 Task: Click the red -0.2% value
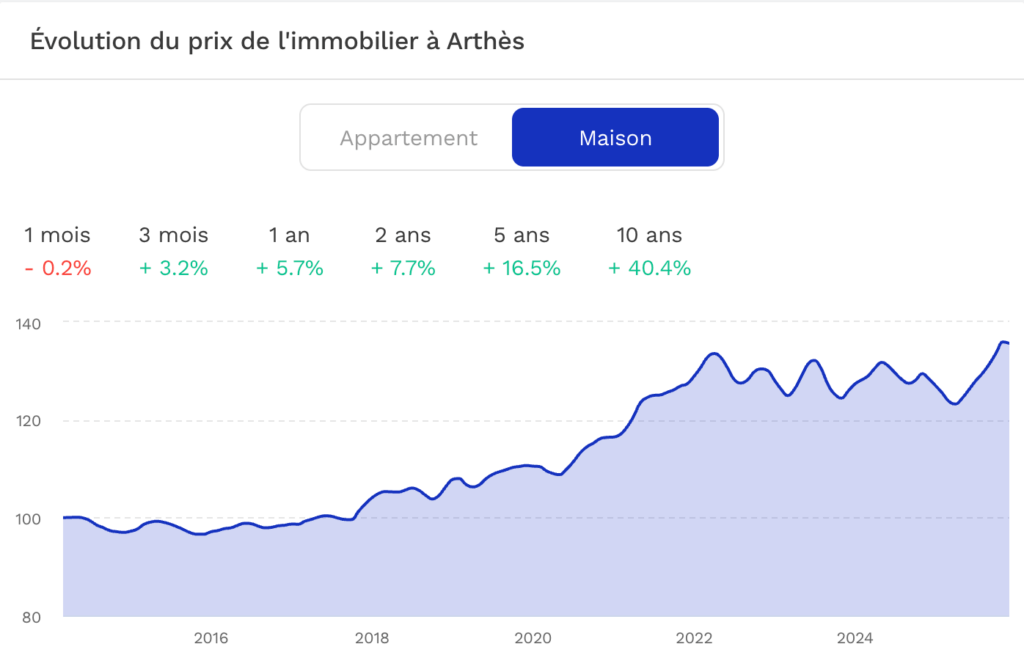(57, 268)
